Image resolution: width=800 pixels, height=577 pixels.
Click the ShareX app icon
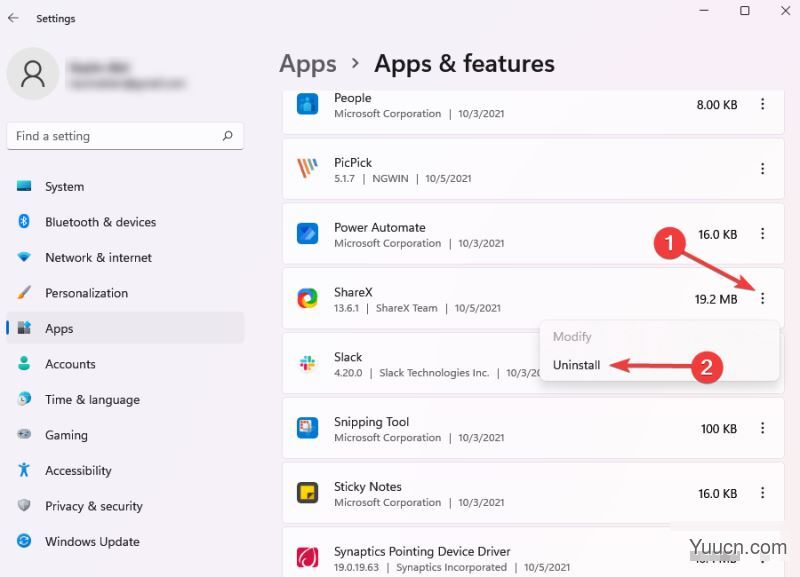[307, 298]
